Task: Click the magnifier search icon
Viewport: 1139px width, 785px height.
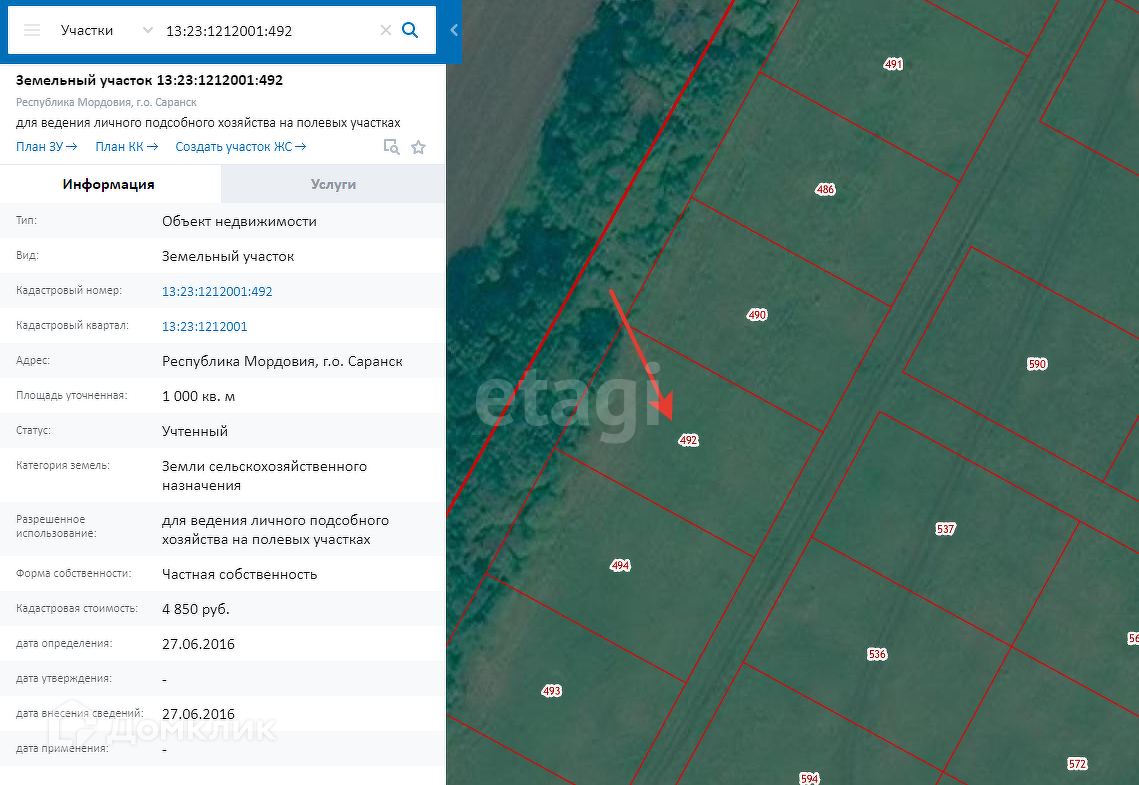Action: click(410, 30)
